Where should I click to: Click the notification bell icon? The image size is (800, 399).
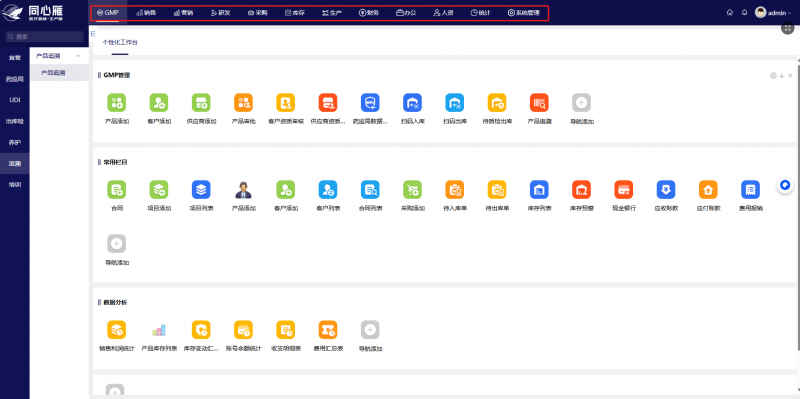pos(744,12)
